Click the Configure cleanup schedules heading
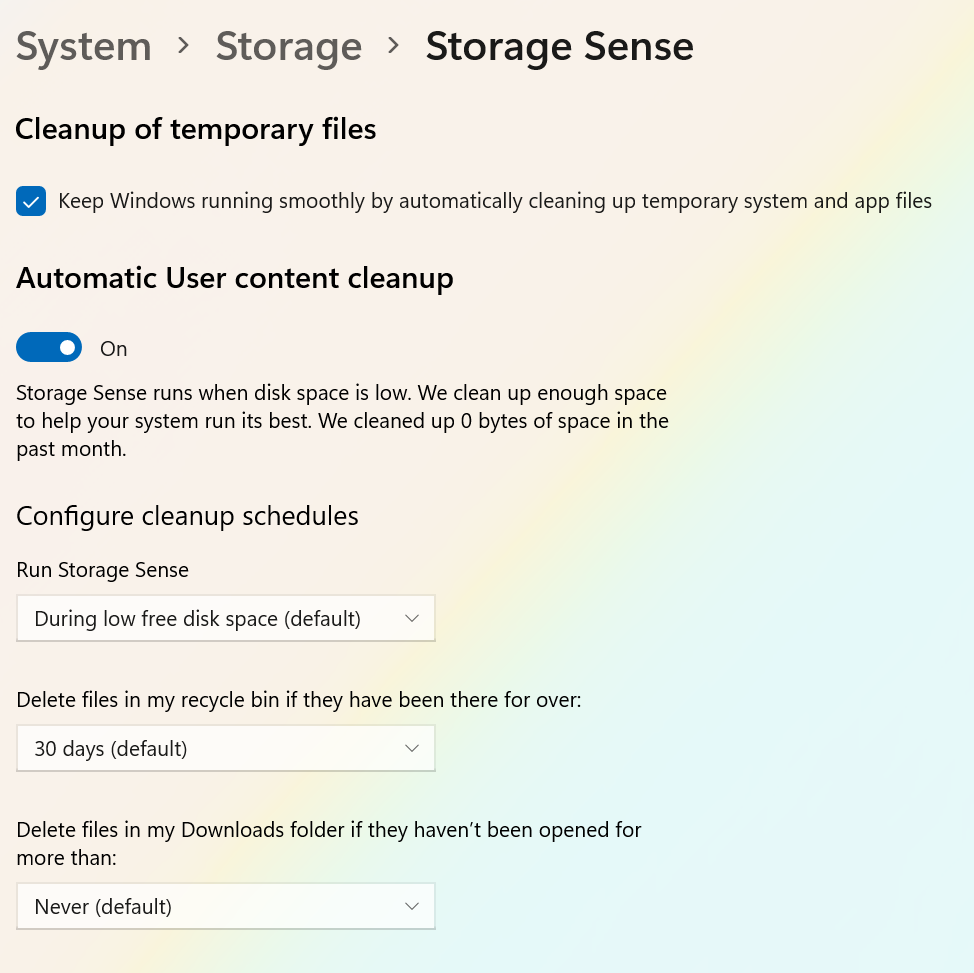The height and width of the screenshot is (973, 974). click(187, 516)
